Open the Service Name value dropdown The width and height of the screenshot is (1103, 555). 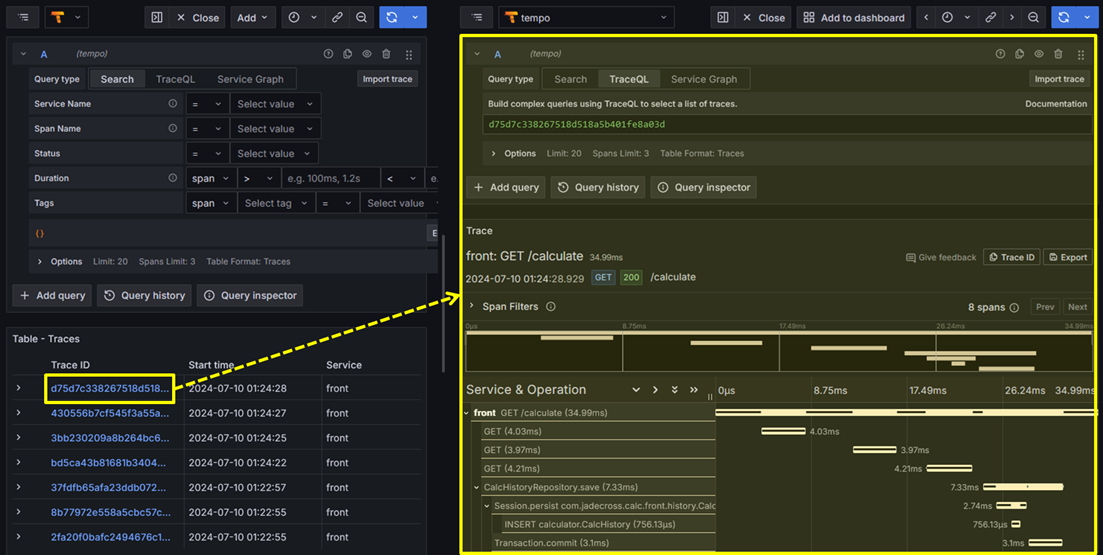tap(275, 103)
